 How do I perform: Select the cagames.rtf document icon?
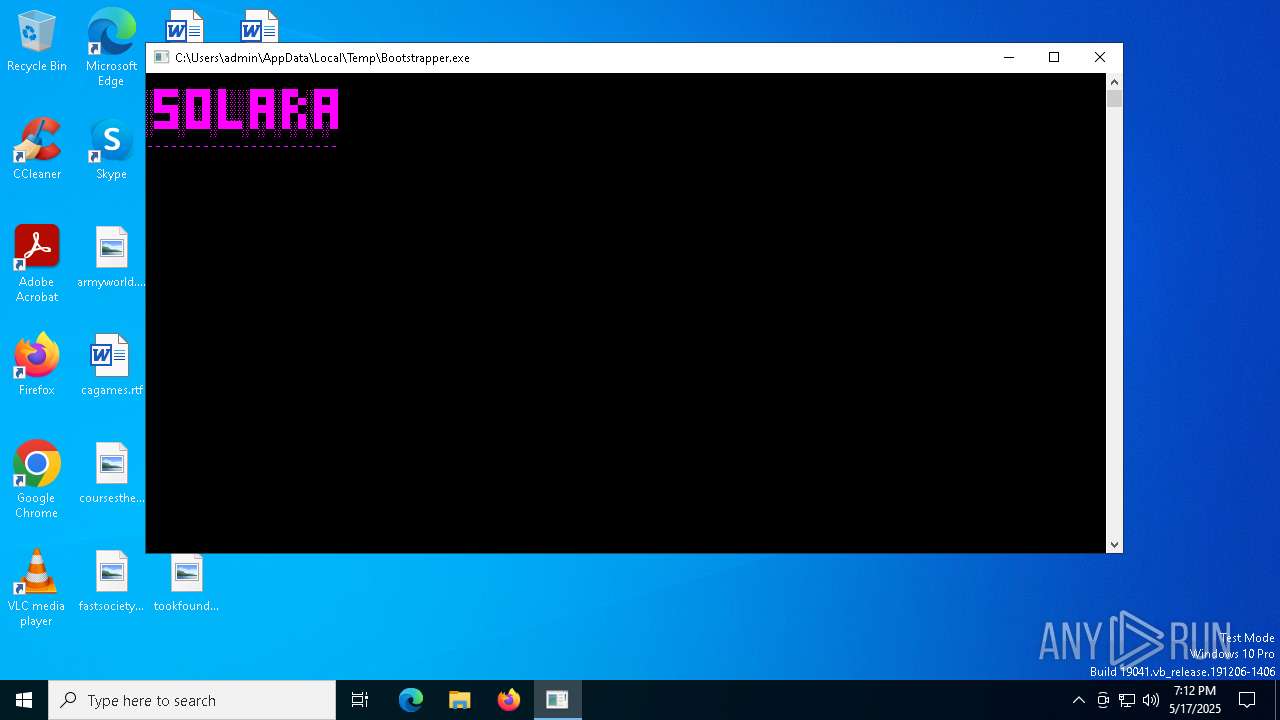click(x=111, y=365)
